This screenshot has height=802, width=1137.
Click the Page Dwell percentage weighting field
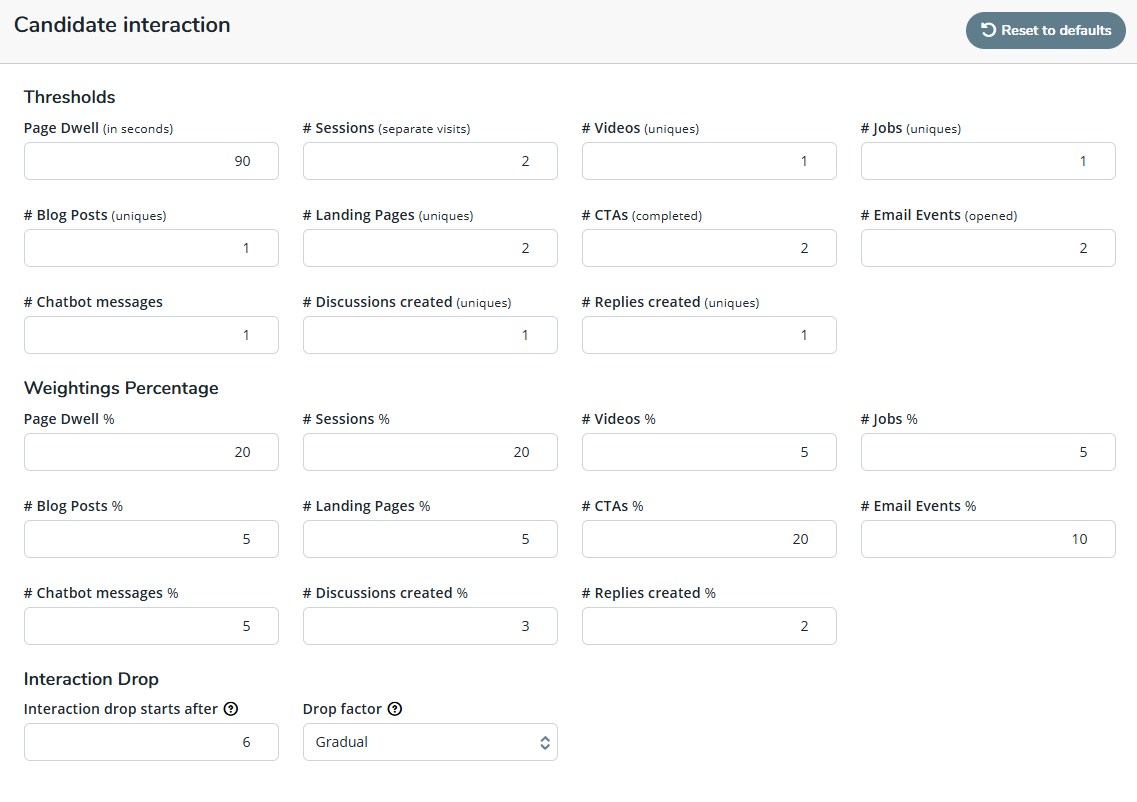pyautogui.click(x=150, y=452)
